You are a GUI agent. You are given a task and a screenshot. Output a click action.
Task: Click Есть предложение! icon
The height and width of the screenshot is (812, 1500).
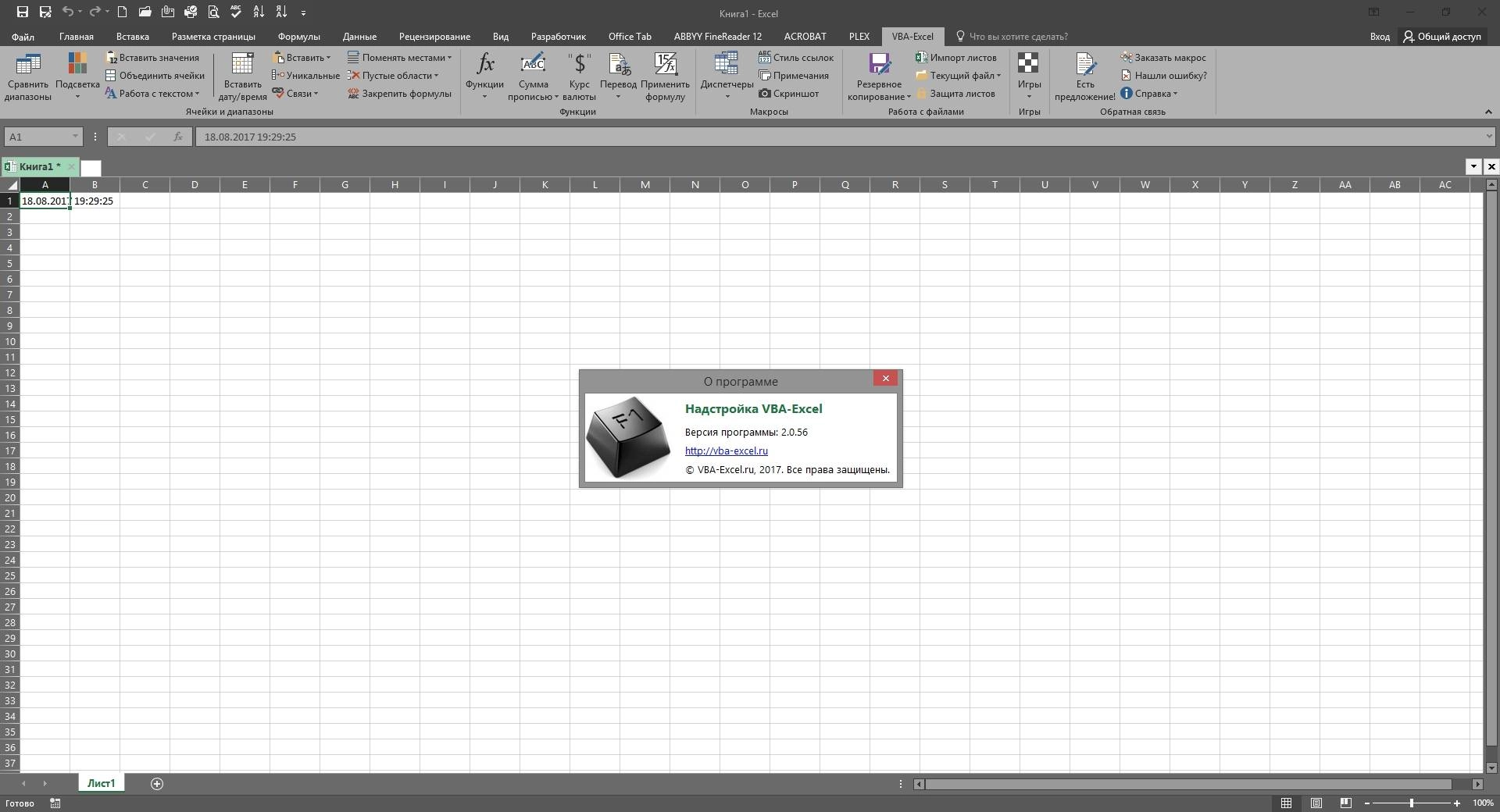click(1085, 77)
